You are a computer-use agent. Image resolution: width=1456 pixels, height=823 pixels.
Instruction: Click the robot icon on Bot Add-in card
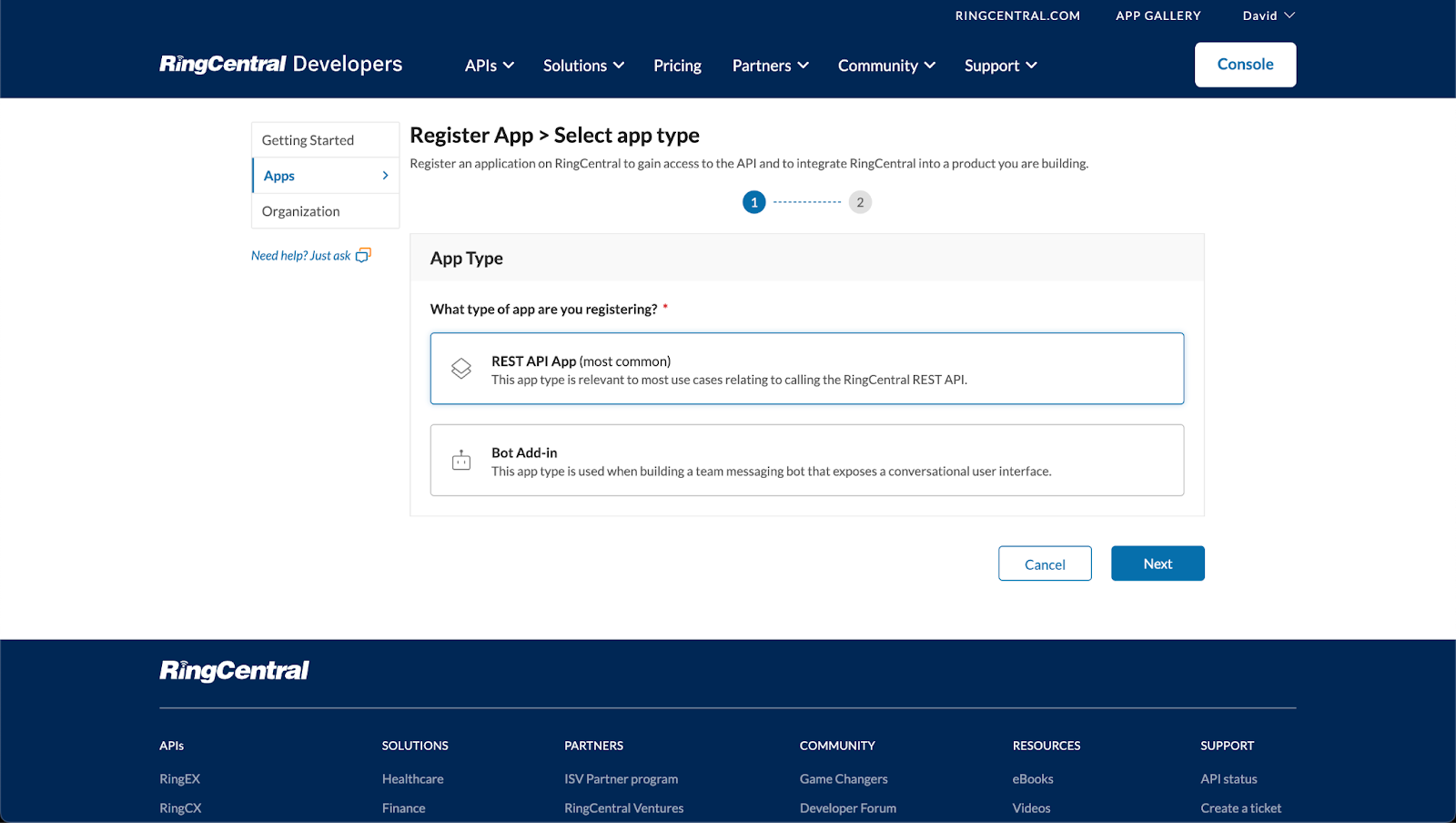(461, 460)
